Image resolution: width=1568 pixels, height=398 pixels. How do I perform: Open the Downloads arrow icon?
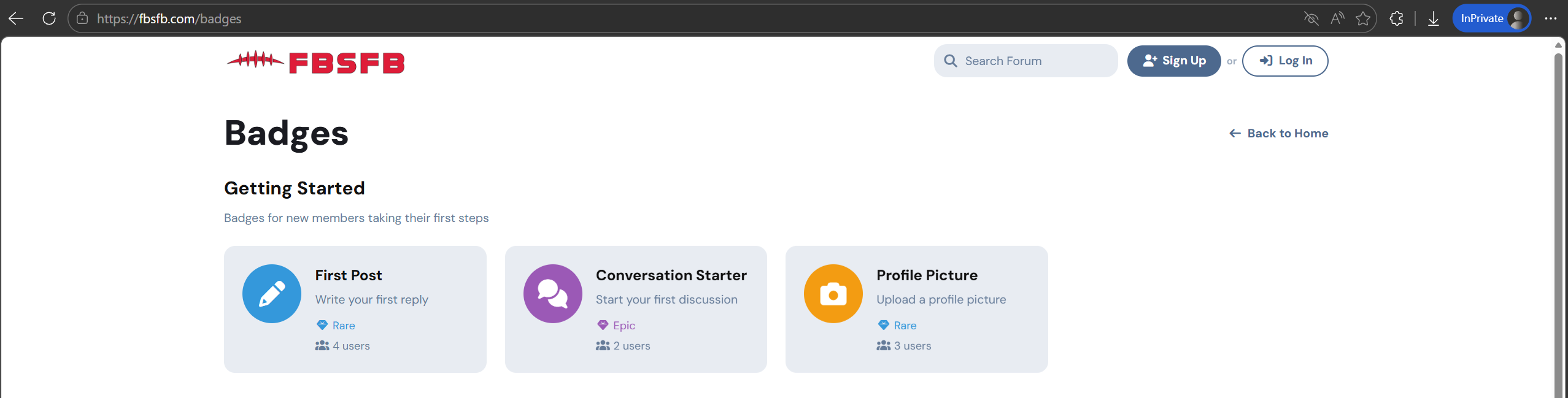click(x=1434, y=18)
